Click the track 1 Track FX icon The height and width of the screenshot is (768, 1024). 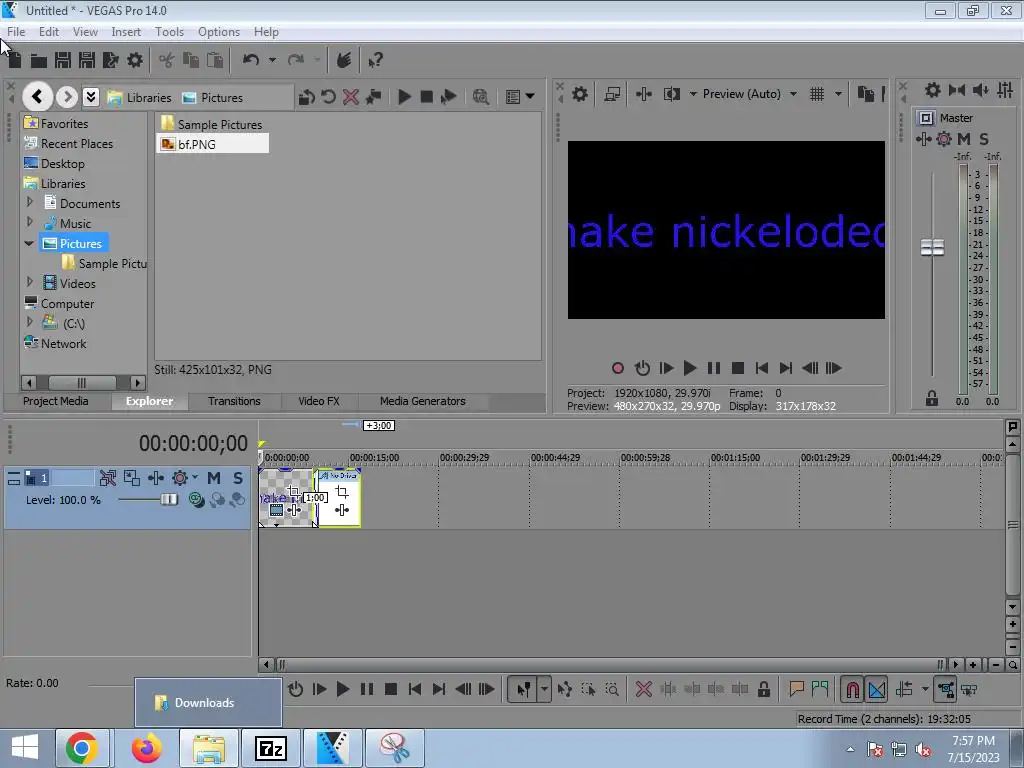(x=155, y=478)
